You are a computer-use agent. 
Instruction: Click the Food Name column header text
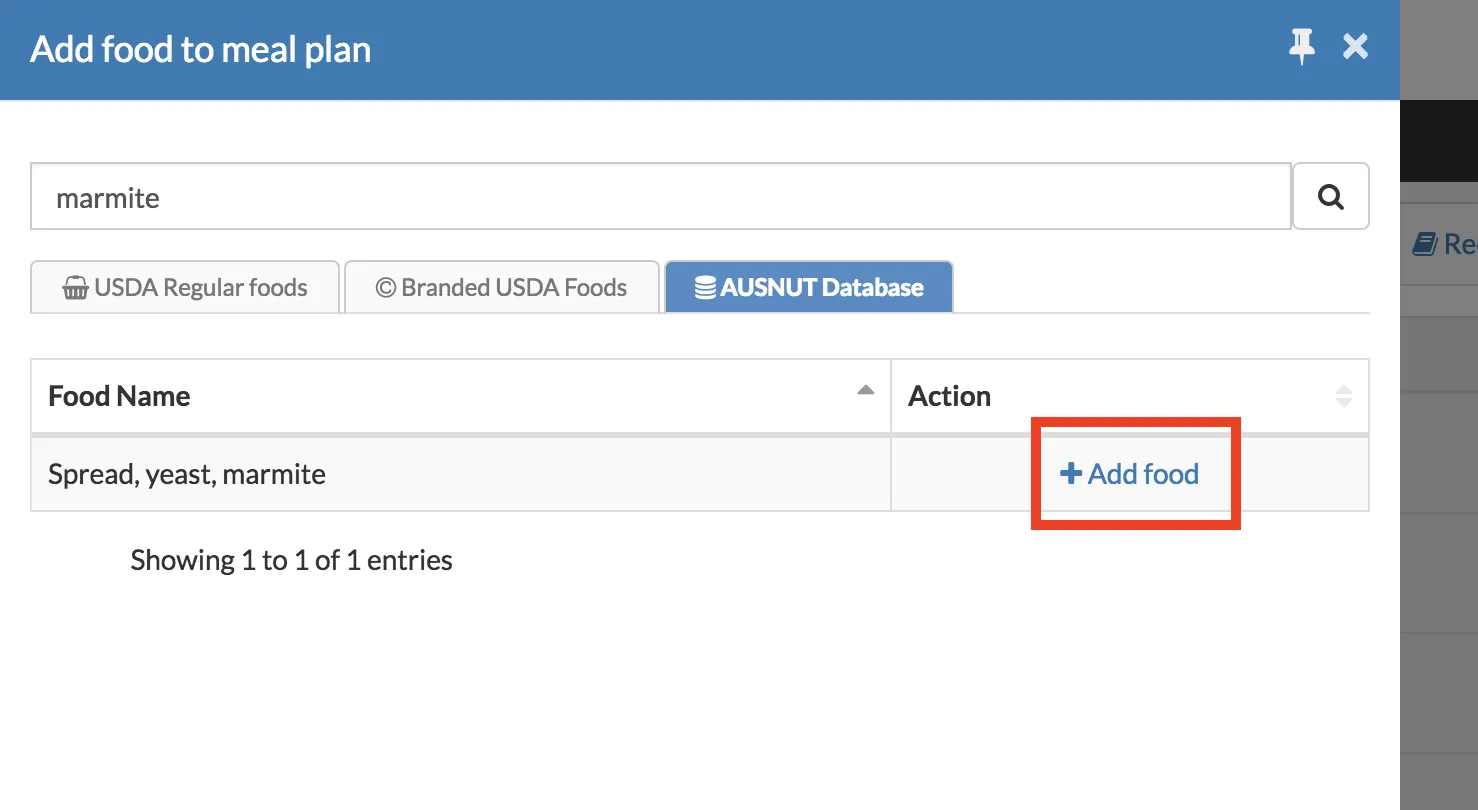pos(119,396)
